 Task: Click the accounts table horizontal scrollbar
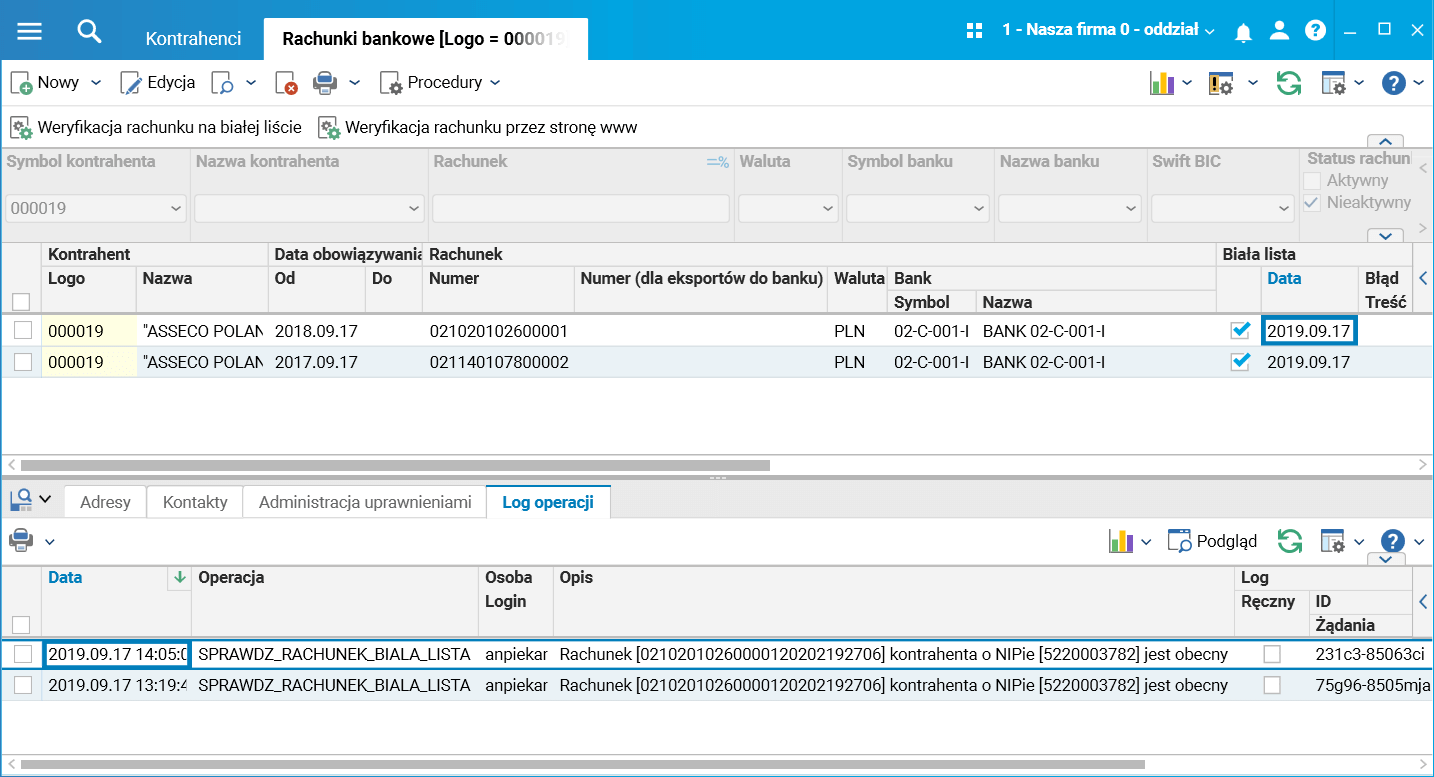(395, 465)
